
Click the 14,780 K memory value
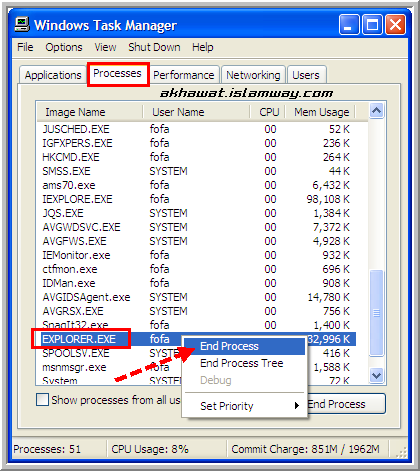pos(328,297)
